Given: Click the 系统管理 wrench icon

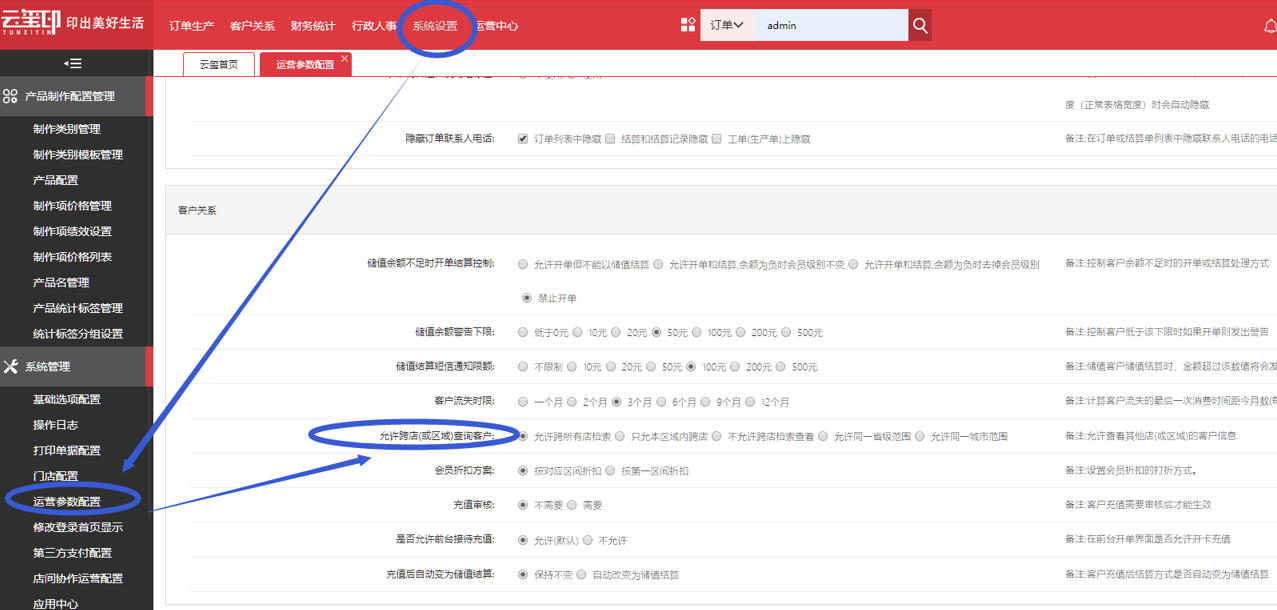Looking at the screenshot, I should click(x=11, y=367).
